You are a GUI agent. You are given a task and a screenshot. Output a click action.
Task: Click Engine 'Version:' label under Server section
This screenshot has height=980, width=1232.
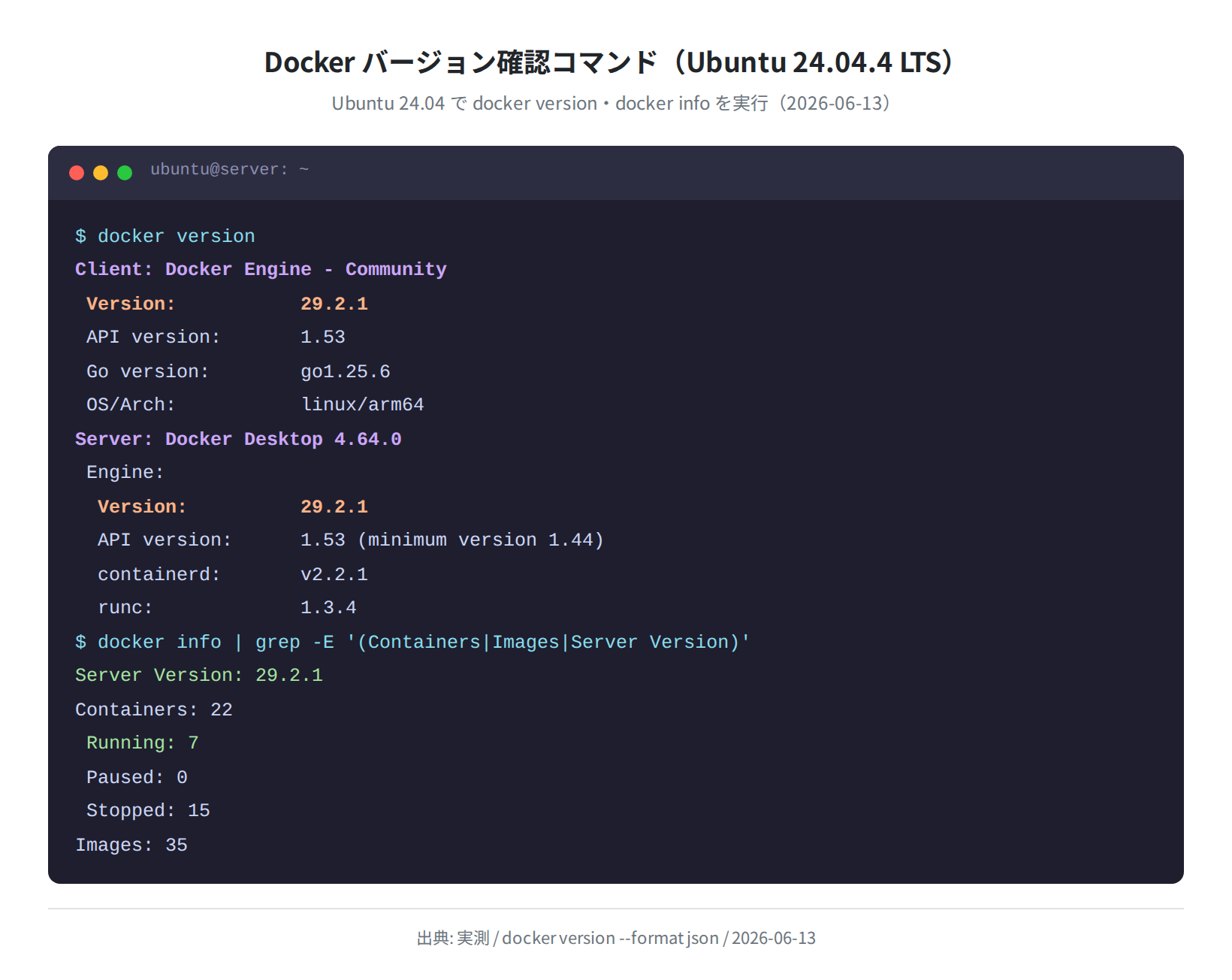click(x=142, y=507)
